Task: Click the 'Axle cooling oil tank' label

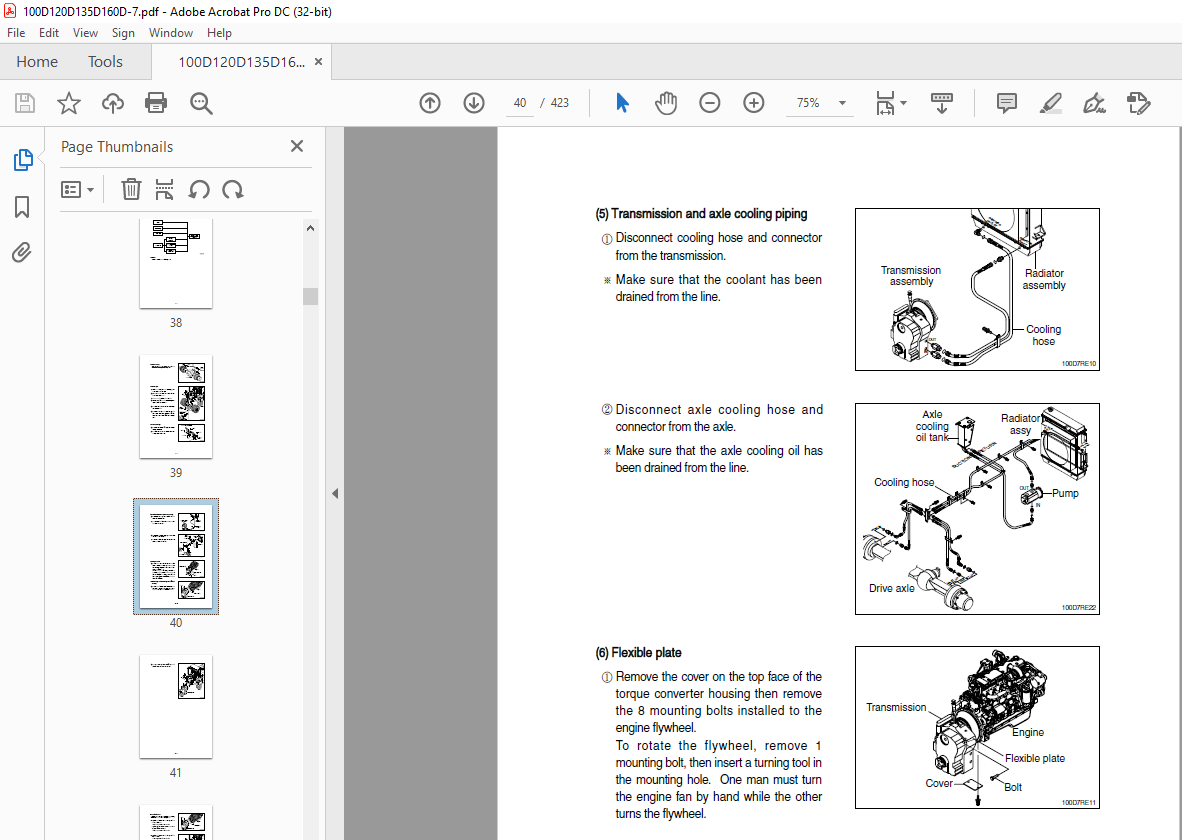Action: pos(932,425)
